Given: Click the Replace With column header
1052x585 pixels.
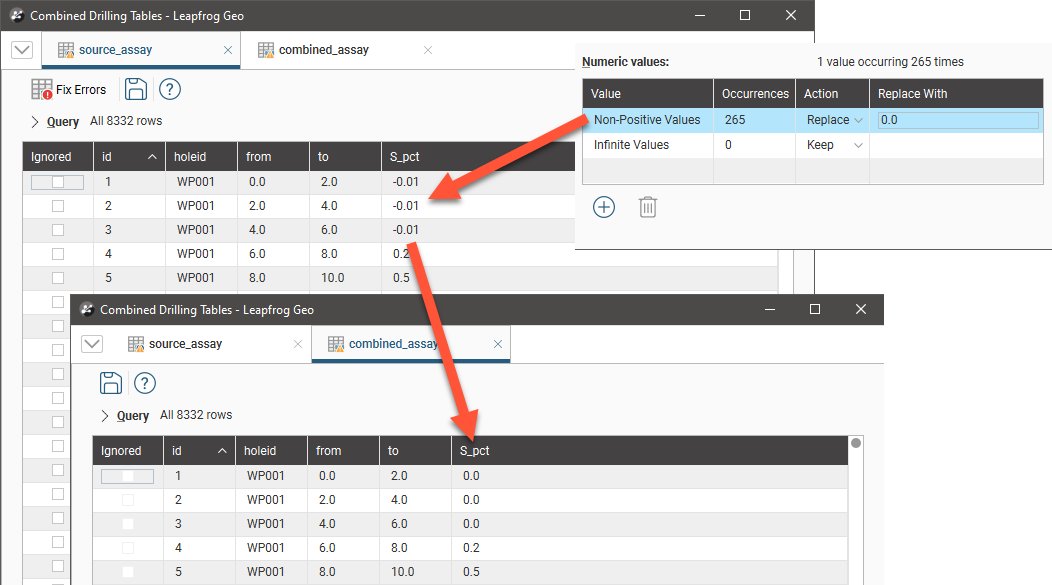Looking at the screenshot, I should pyautogui.click(x=956, y=94).
